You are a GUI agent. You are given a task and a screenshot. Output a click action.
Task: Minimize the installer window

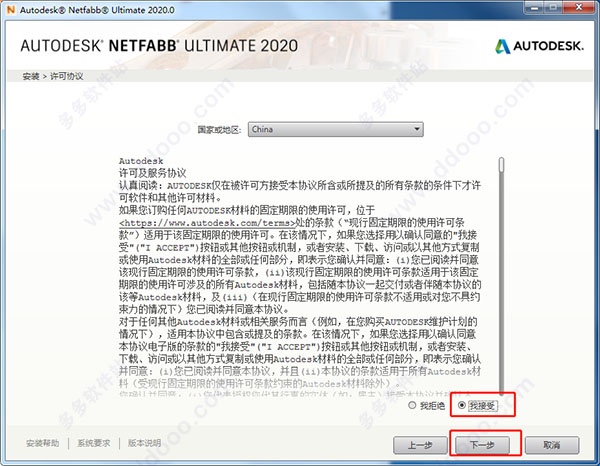[535, 7]
